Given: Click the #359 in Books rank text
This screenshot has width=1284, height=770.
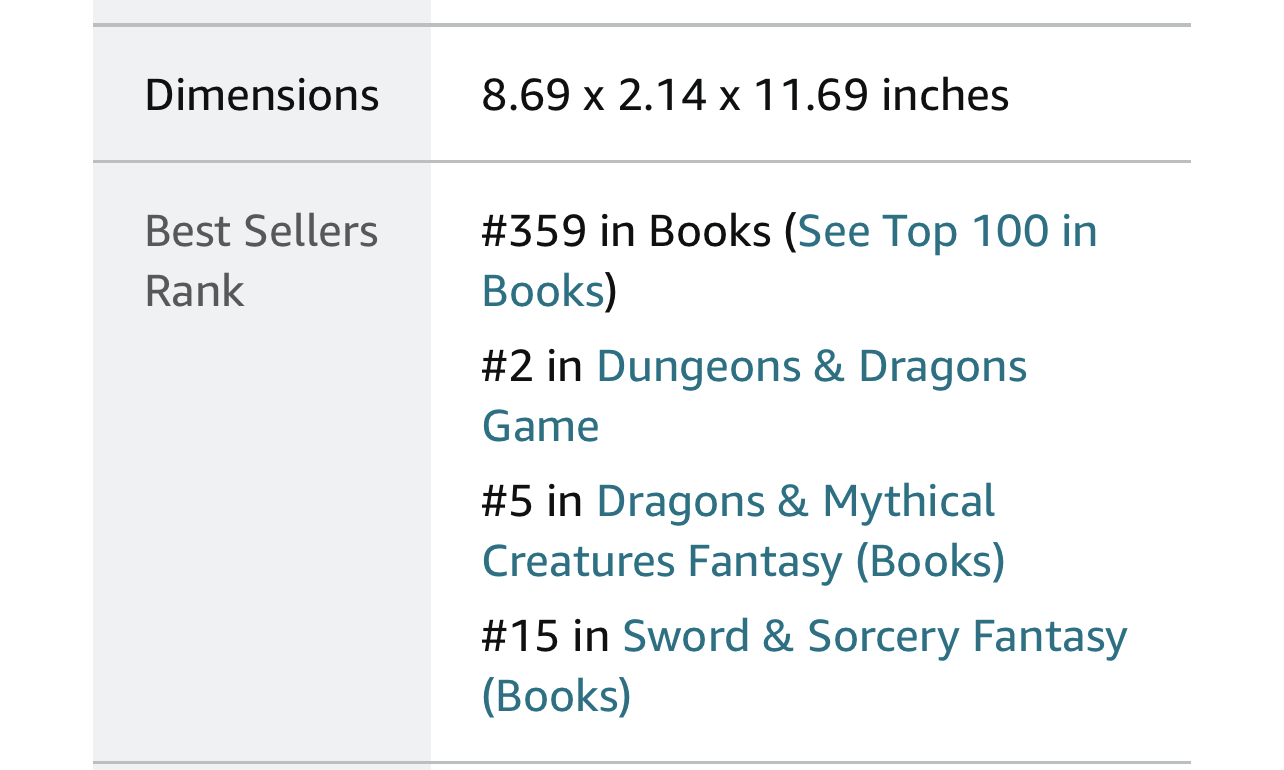Looking at the screenshot, I should 627,231.
